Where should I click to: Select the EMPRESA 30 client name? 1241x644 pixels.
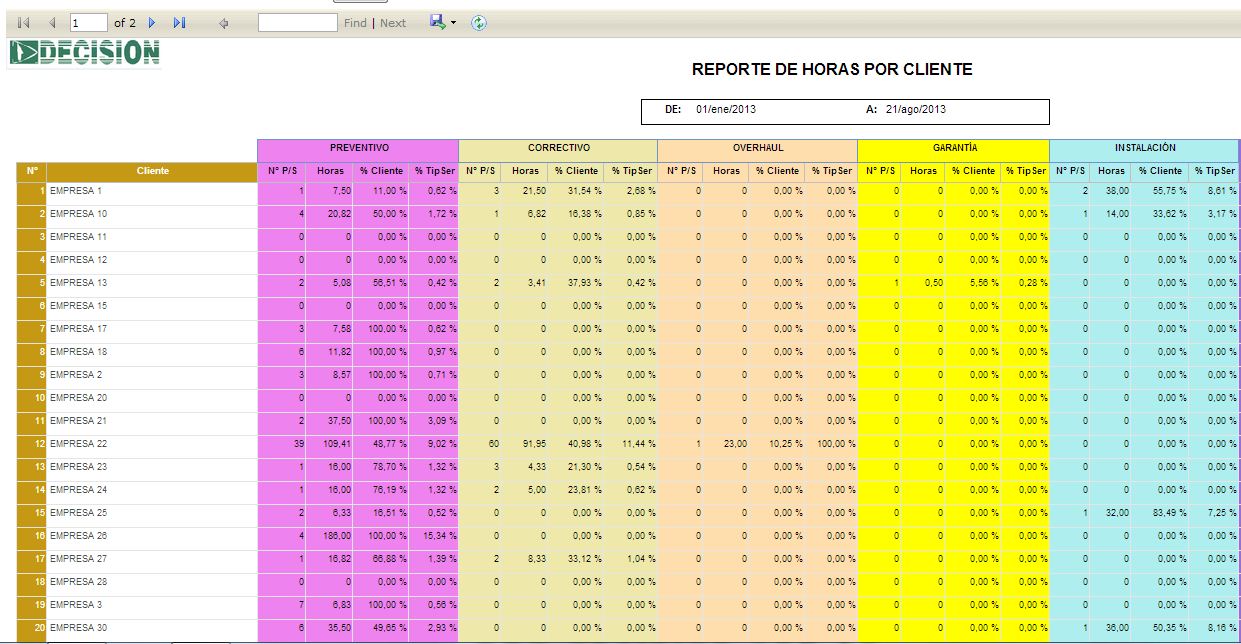78,628
